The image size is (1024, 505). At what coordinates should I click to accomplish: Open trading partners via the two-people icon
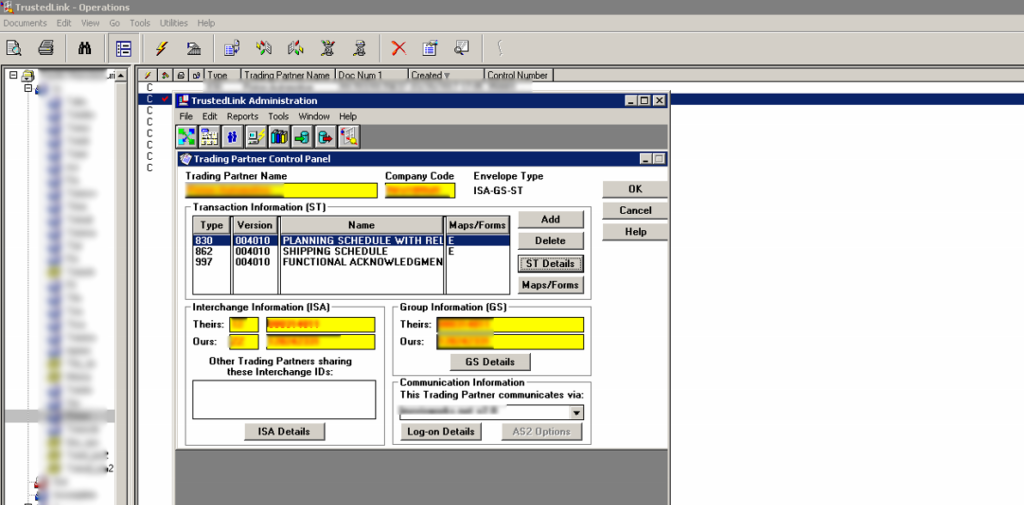pos(232,137)
